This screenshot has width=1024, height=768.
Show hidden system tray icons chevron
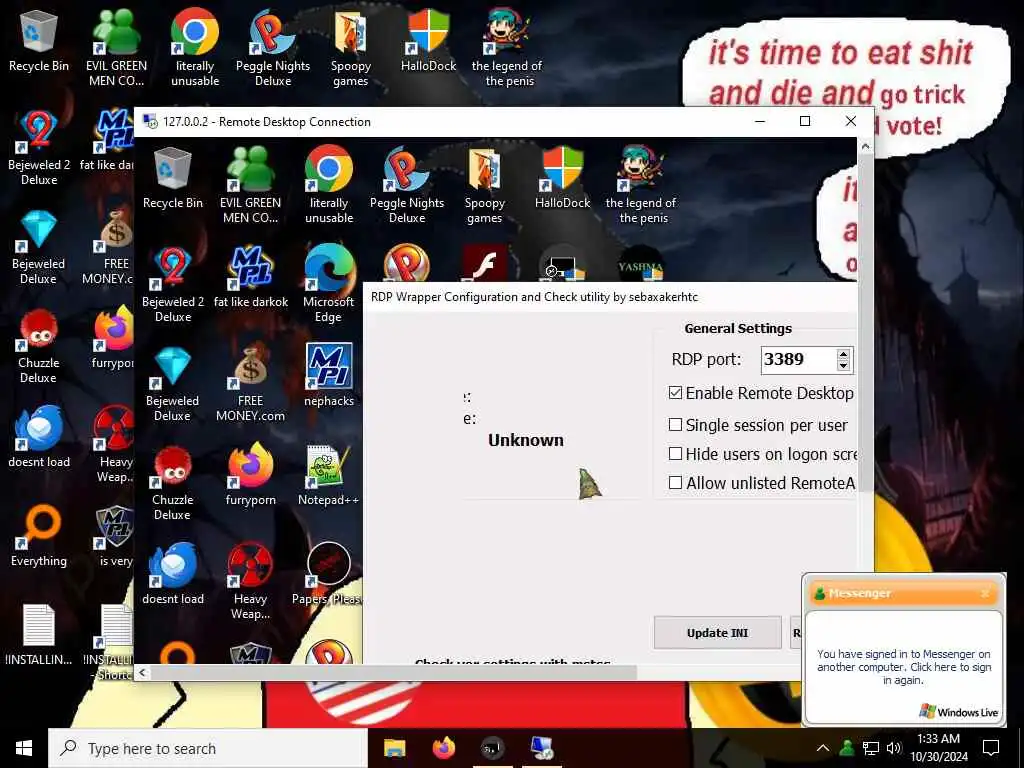(x=823, y=748)
